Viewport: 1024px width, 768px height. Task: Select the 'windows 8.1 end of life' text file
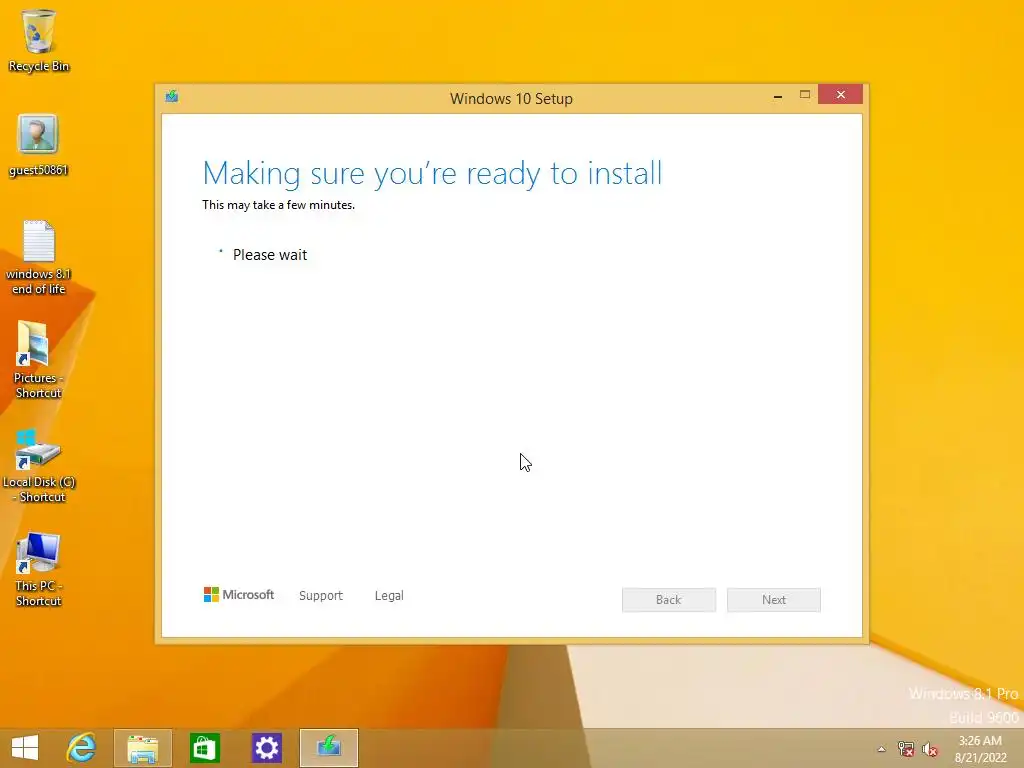click(39, 257)
